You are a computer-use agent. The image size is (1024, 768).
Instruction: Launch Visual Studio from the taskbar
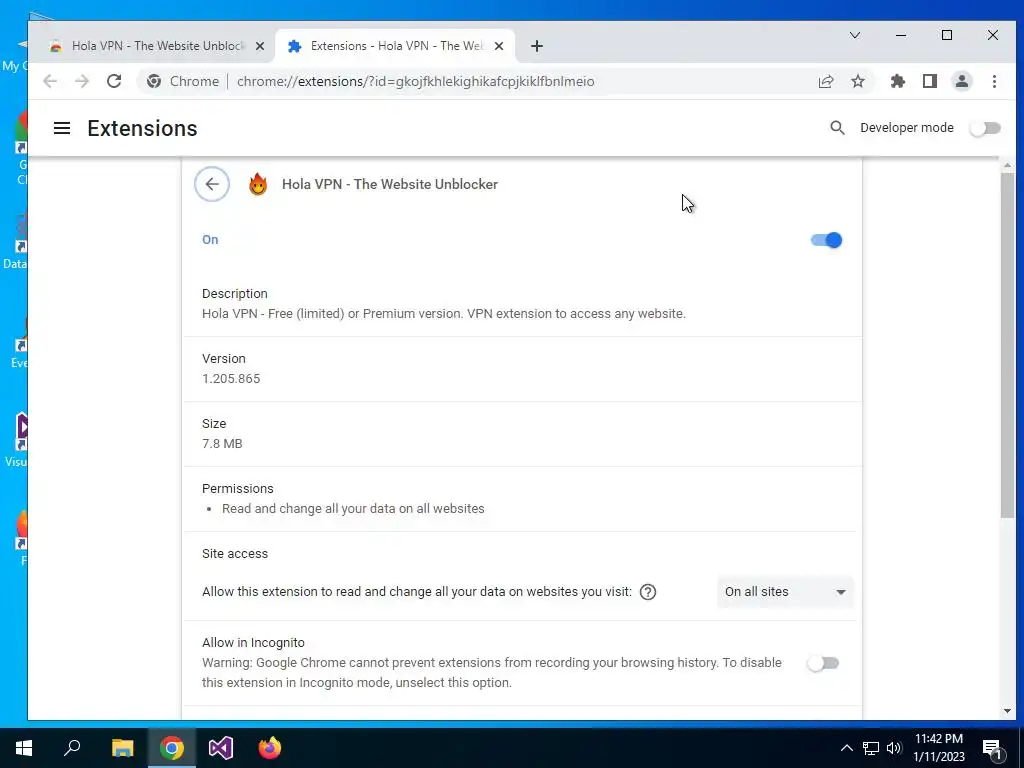[x=221, y=748]
